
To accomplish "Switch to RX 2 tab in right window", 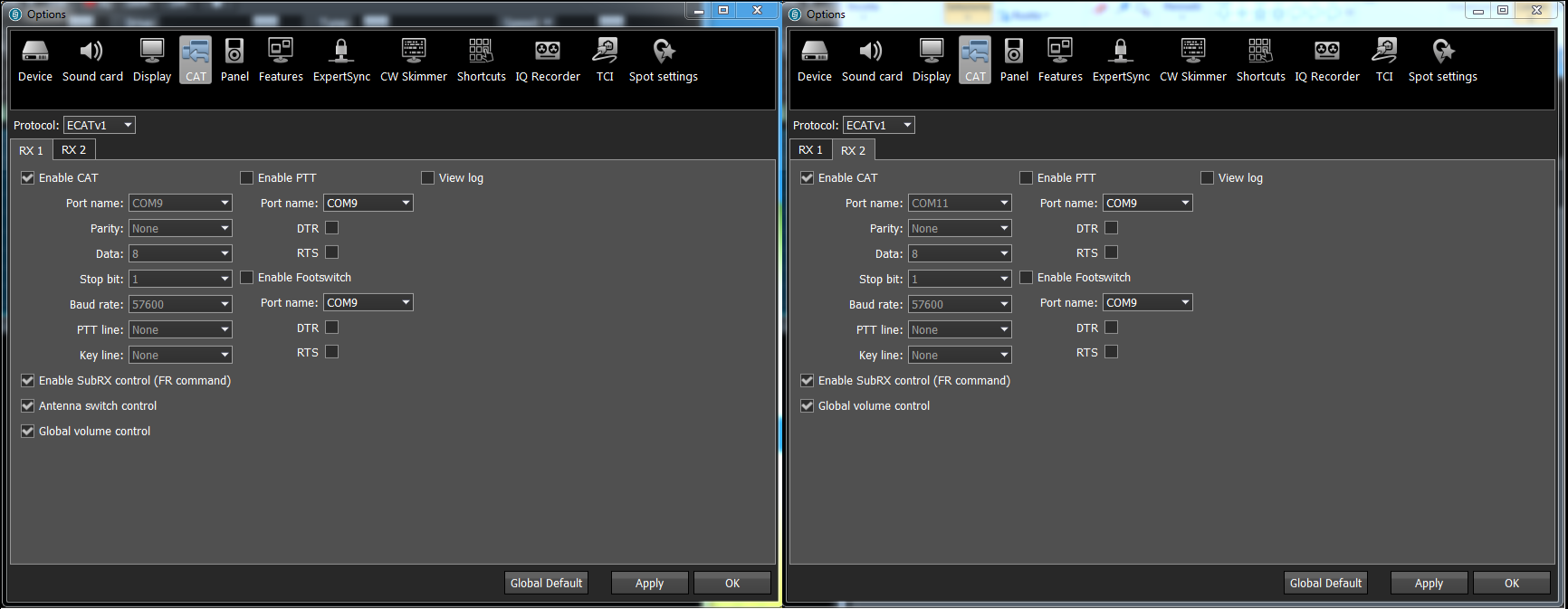I will 853,150.
